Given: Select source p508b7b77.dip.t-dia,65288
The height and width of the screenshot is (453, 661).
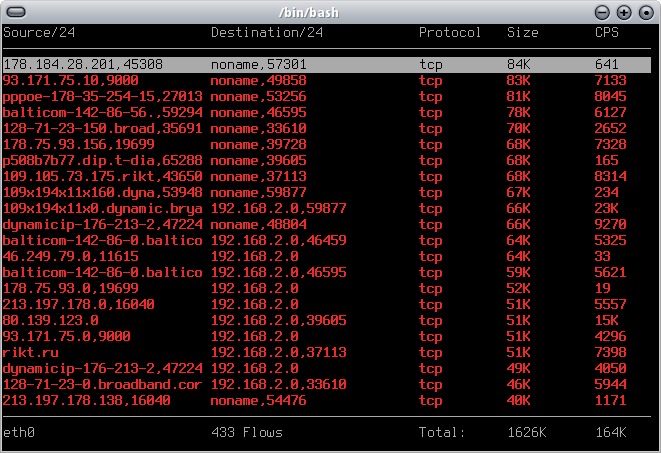Looking at the screenshot, I should 102,161.
